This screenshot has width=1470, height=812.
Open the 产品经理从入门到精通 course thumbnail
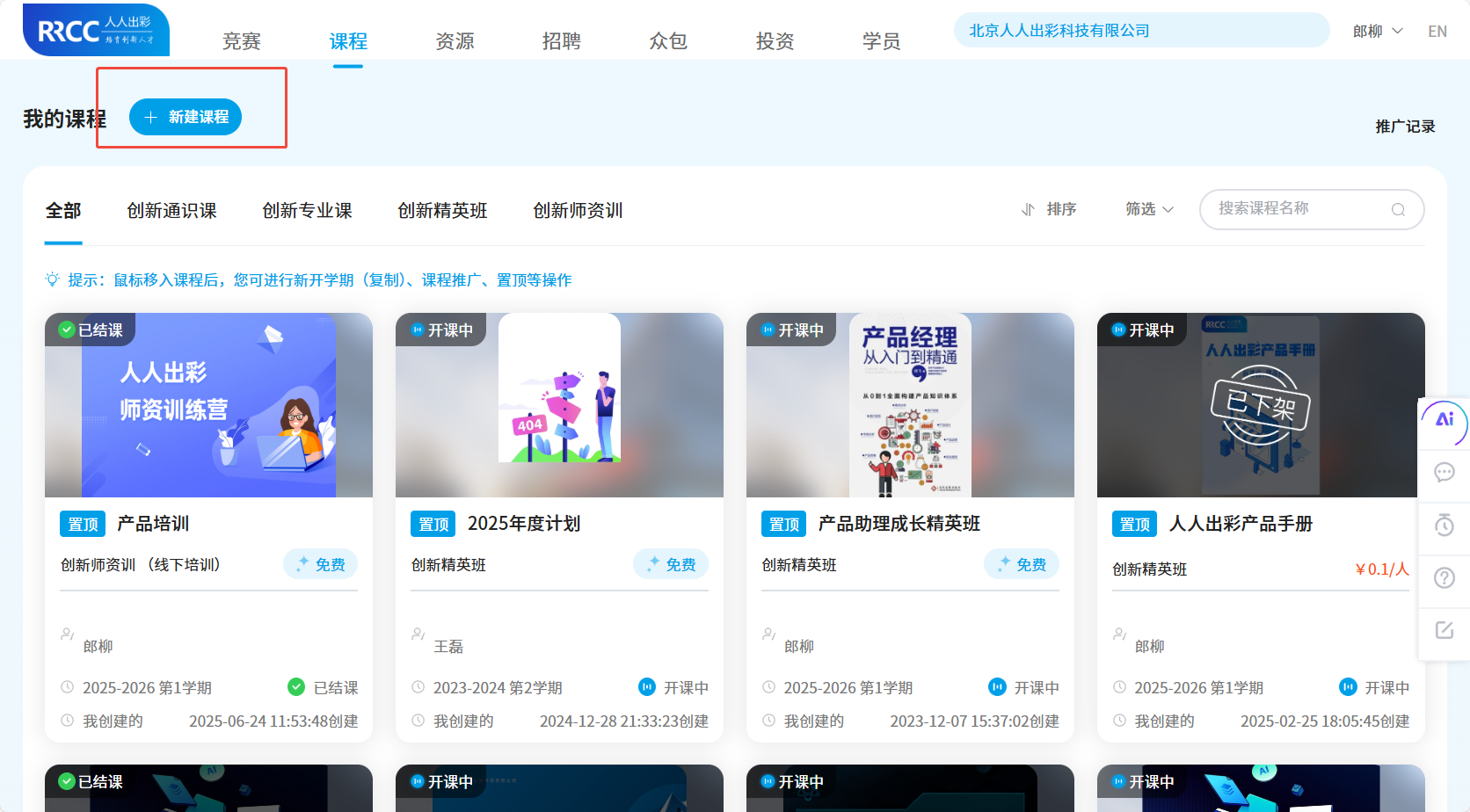point(910,404)
